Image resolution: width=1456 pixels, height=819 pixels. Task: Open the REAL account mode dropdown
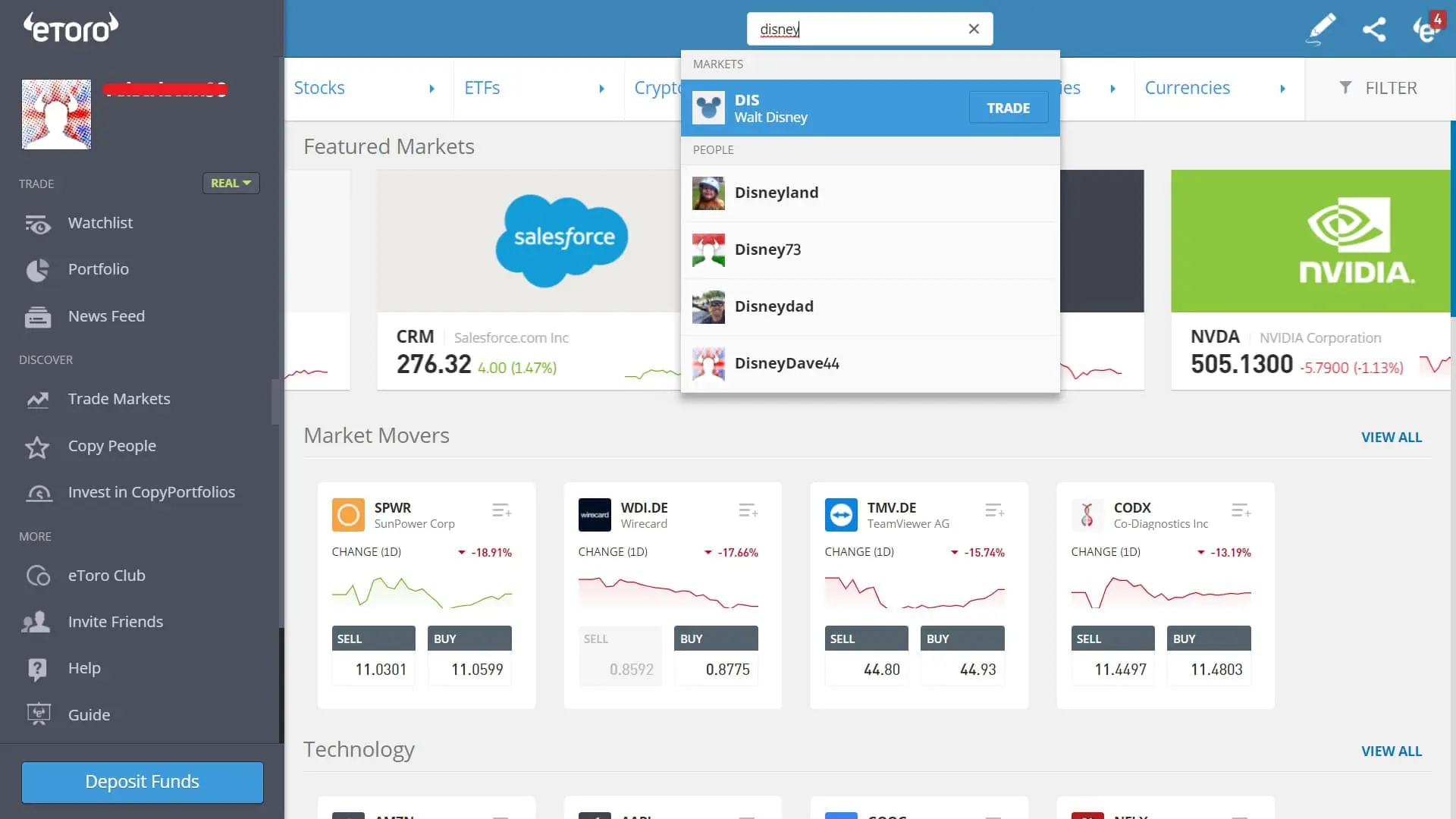[x=231, y=184]
